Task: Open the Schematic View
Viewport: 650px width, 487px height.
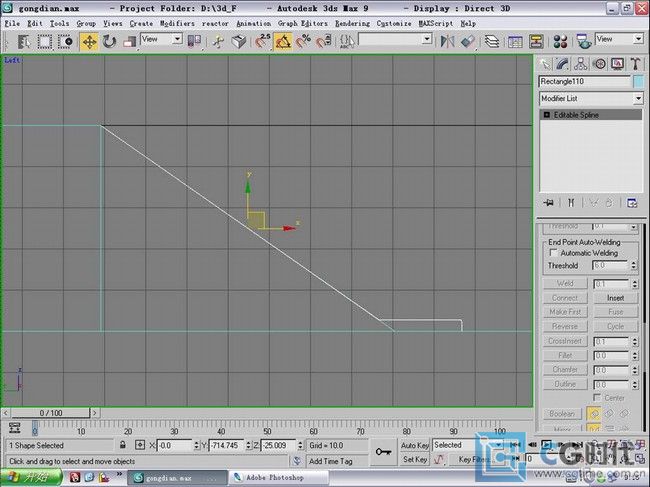Action: pyautogui.click(x=536, y=41)
